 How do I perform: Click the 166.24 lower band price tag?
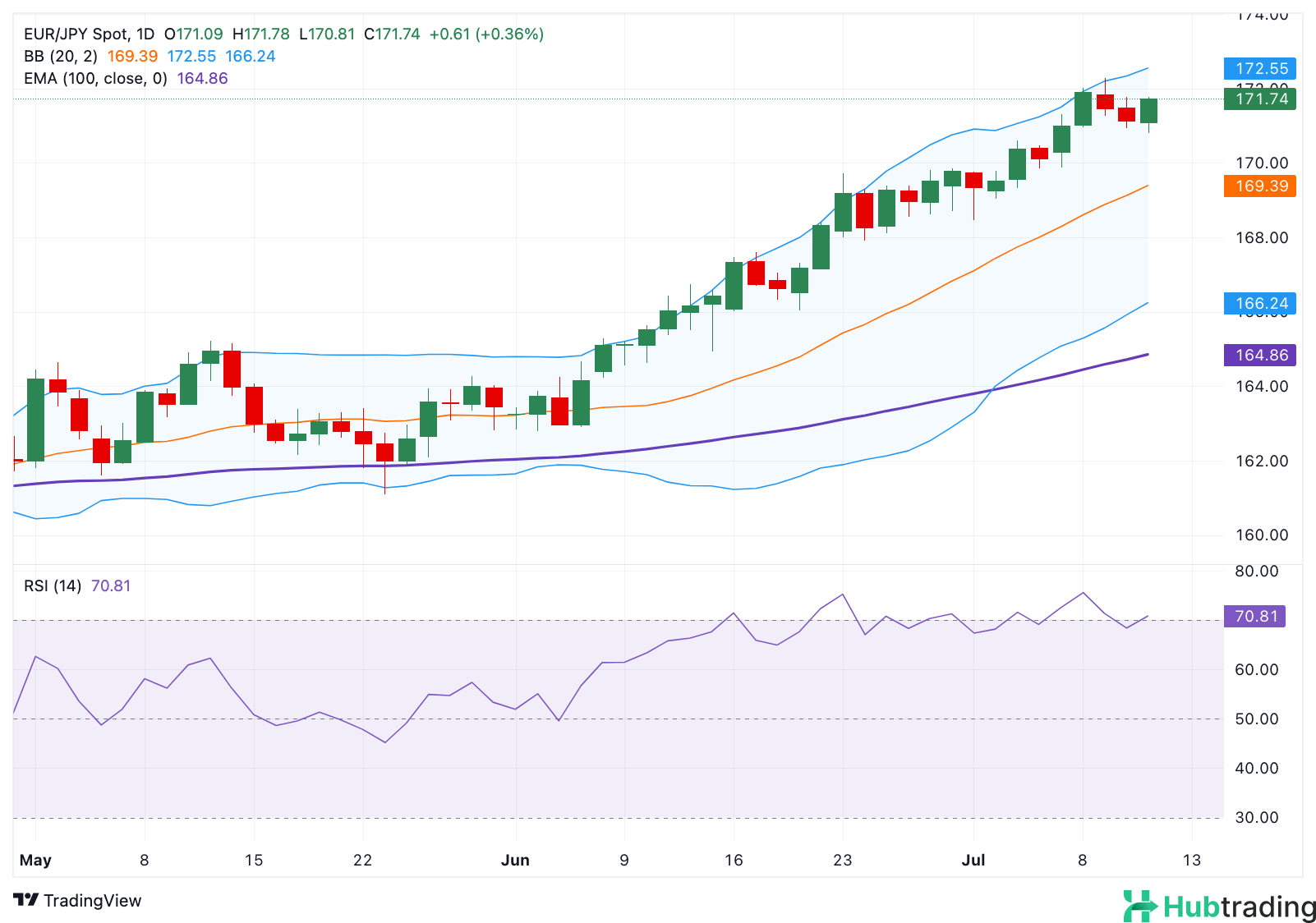tap(1259, 303)
